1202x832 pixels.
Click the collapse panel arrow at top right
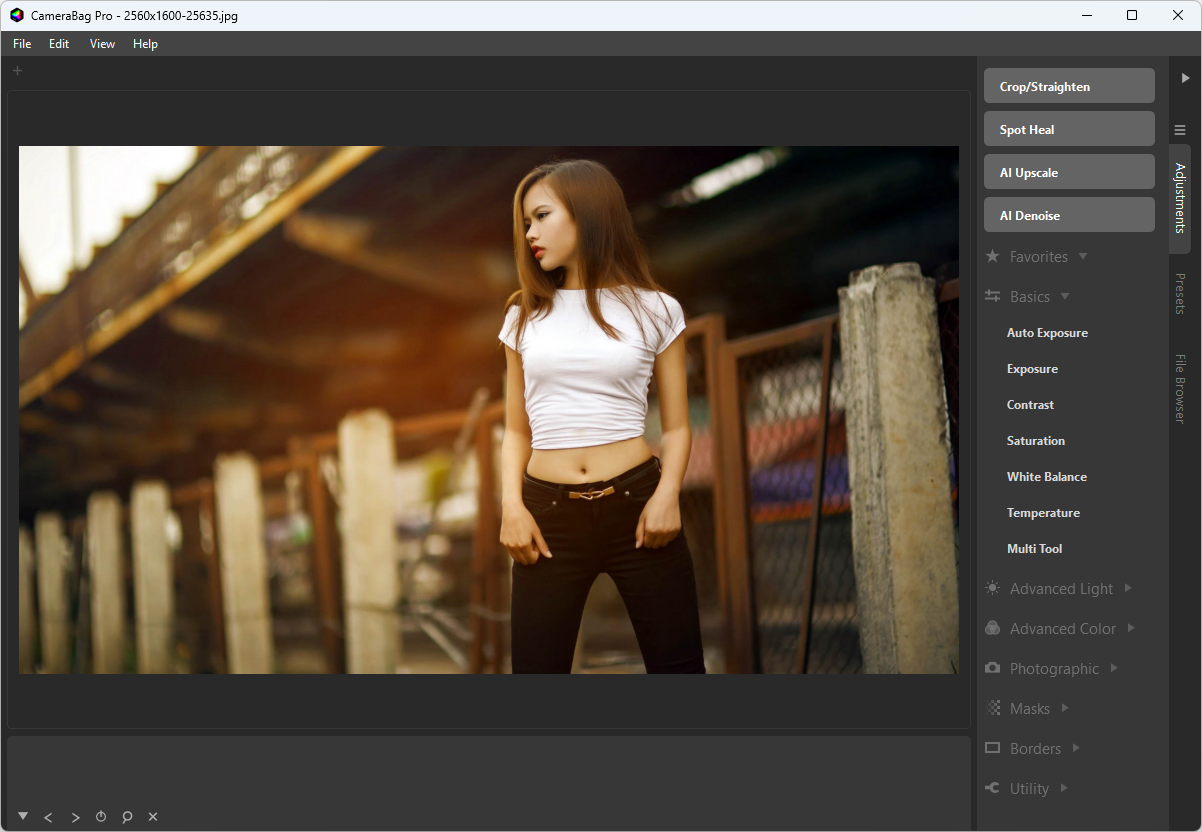[x=1185, y=78]
